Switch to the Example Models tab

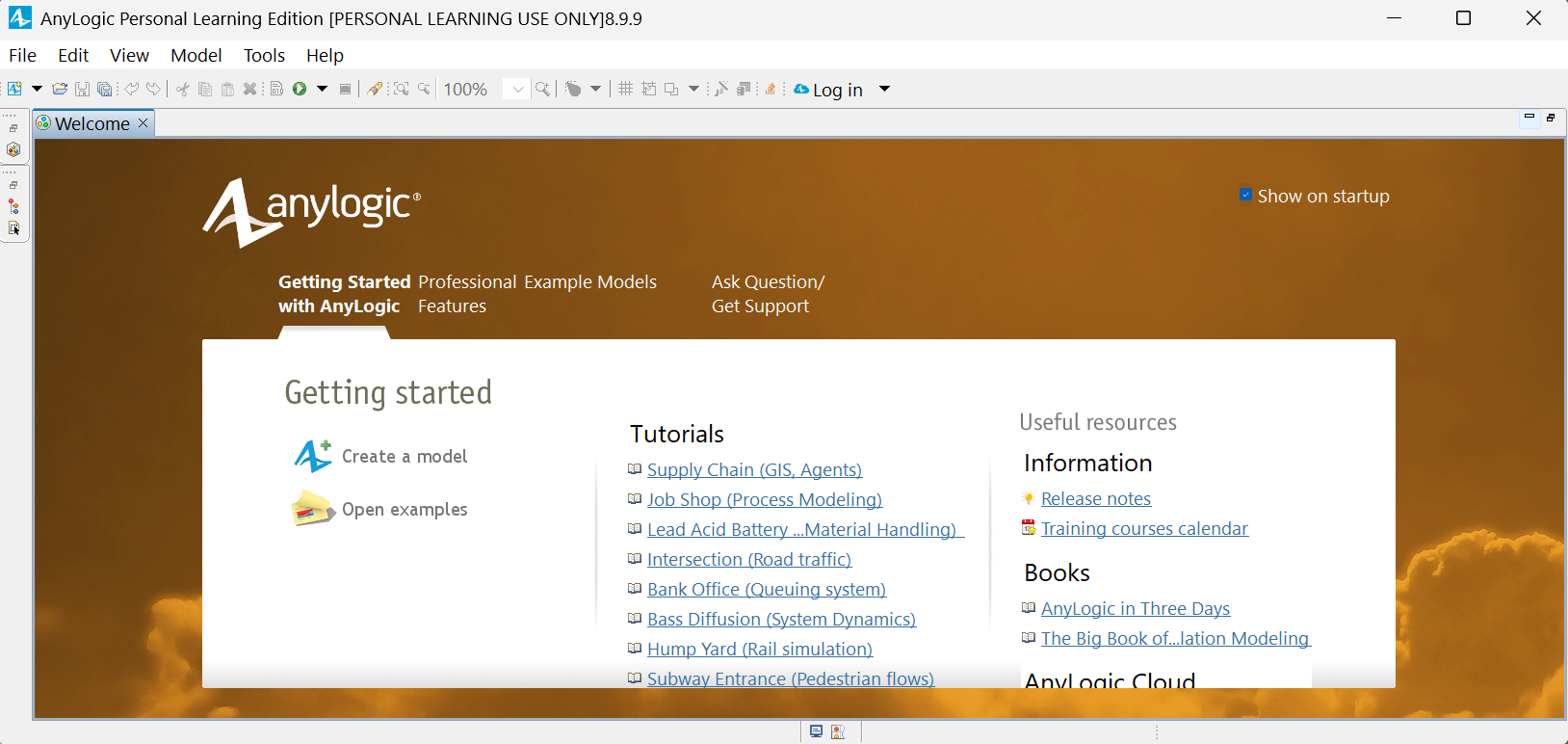pyautogui.click(x=590, y=282)
